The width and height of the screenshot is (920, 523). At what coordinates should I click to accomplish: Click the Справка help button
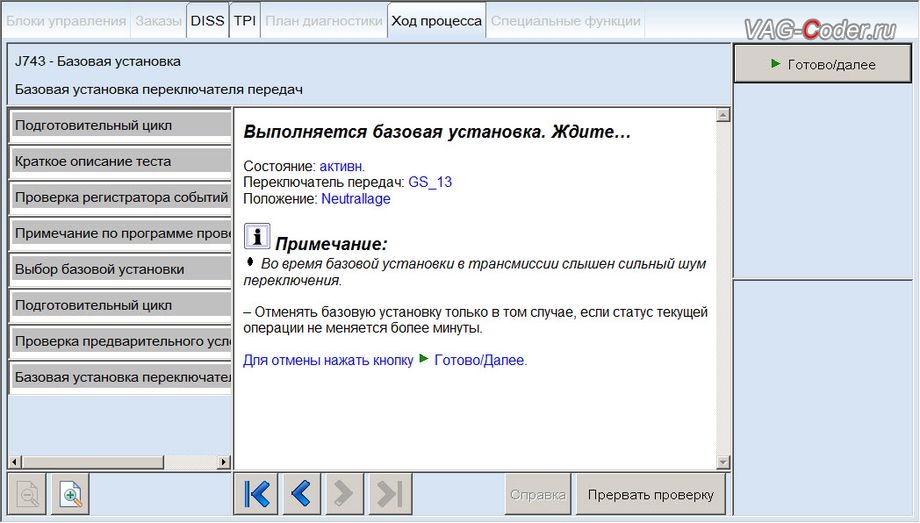[x=537, y=495]
